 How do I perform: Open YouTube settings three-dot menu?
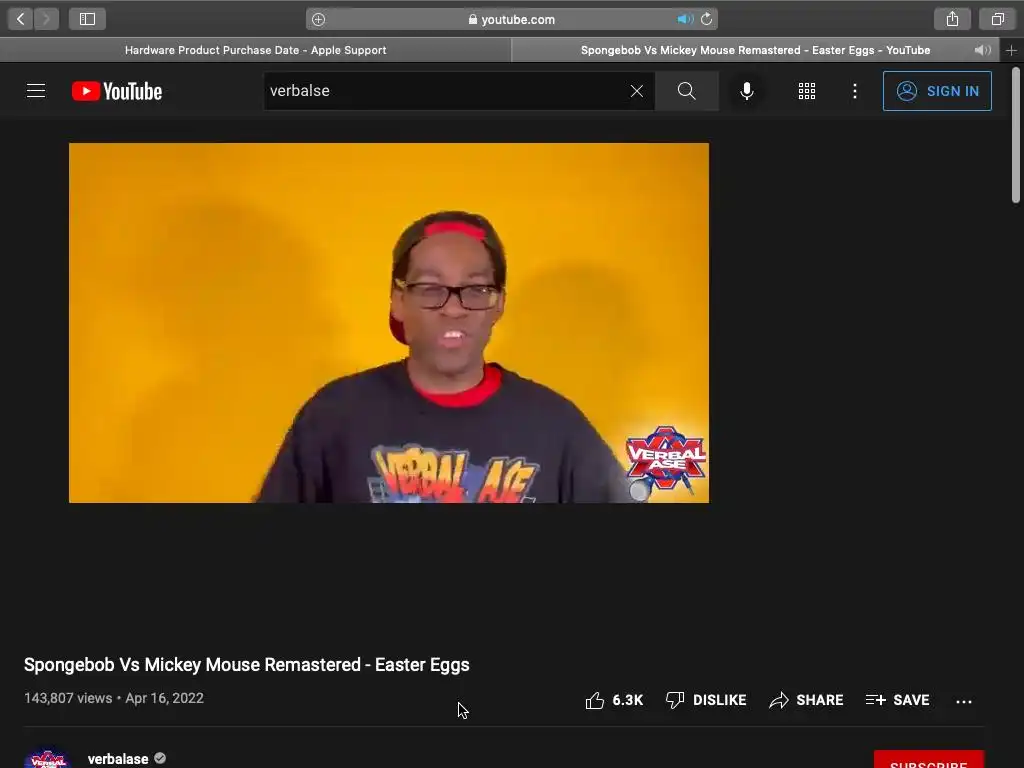(855, 91)
